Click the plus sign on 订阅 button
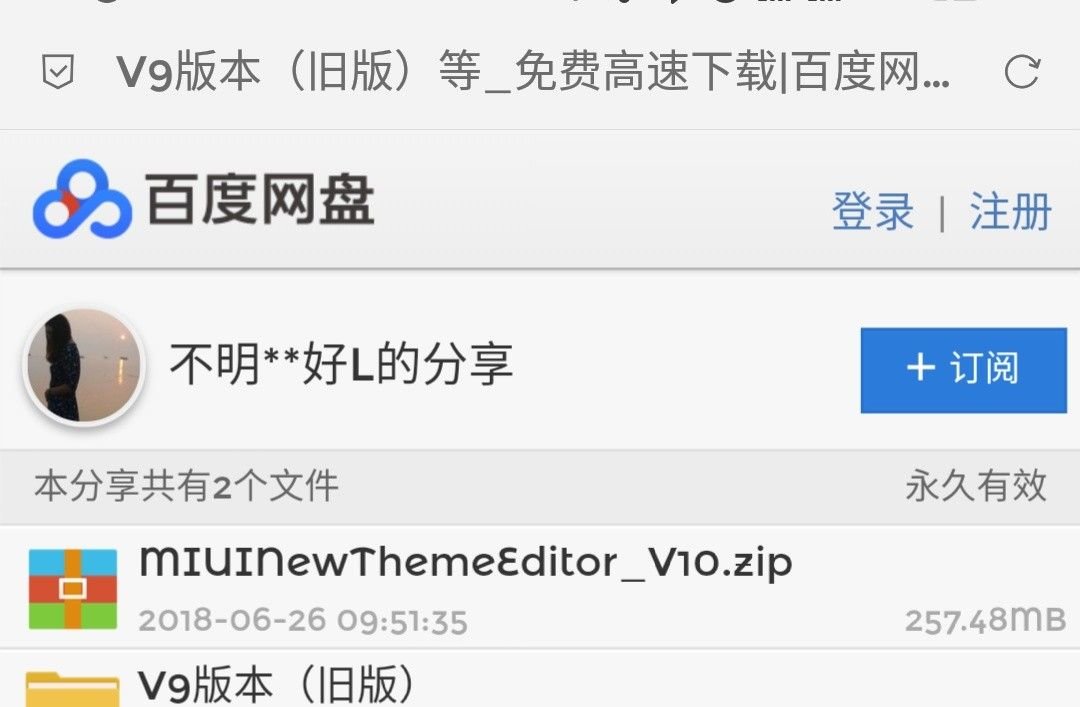The image size is (1080, 707). click(x=921, y=367)
